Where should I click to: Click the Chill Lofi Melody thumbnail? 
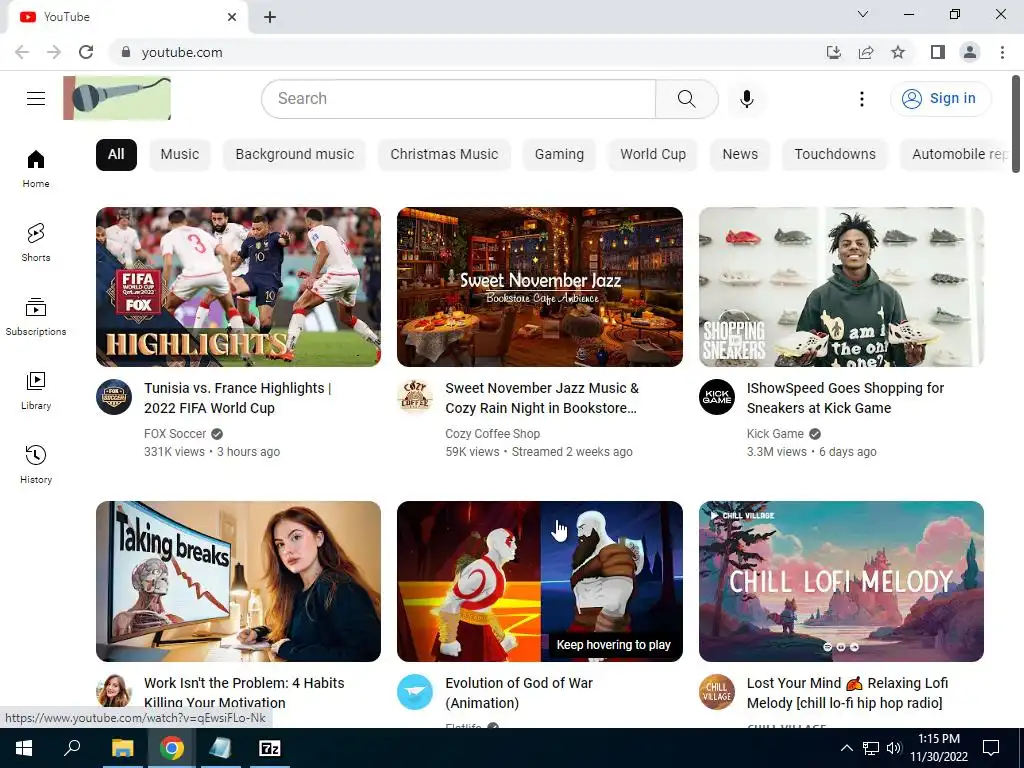tap(841, 581)
